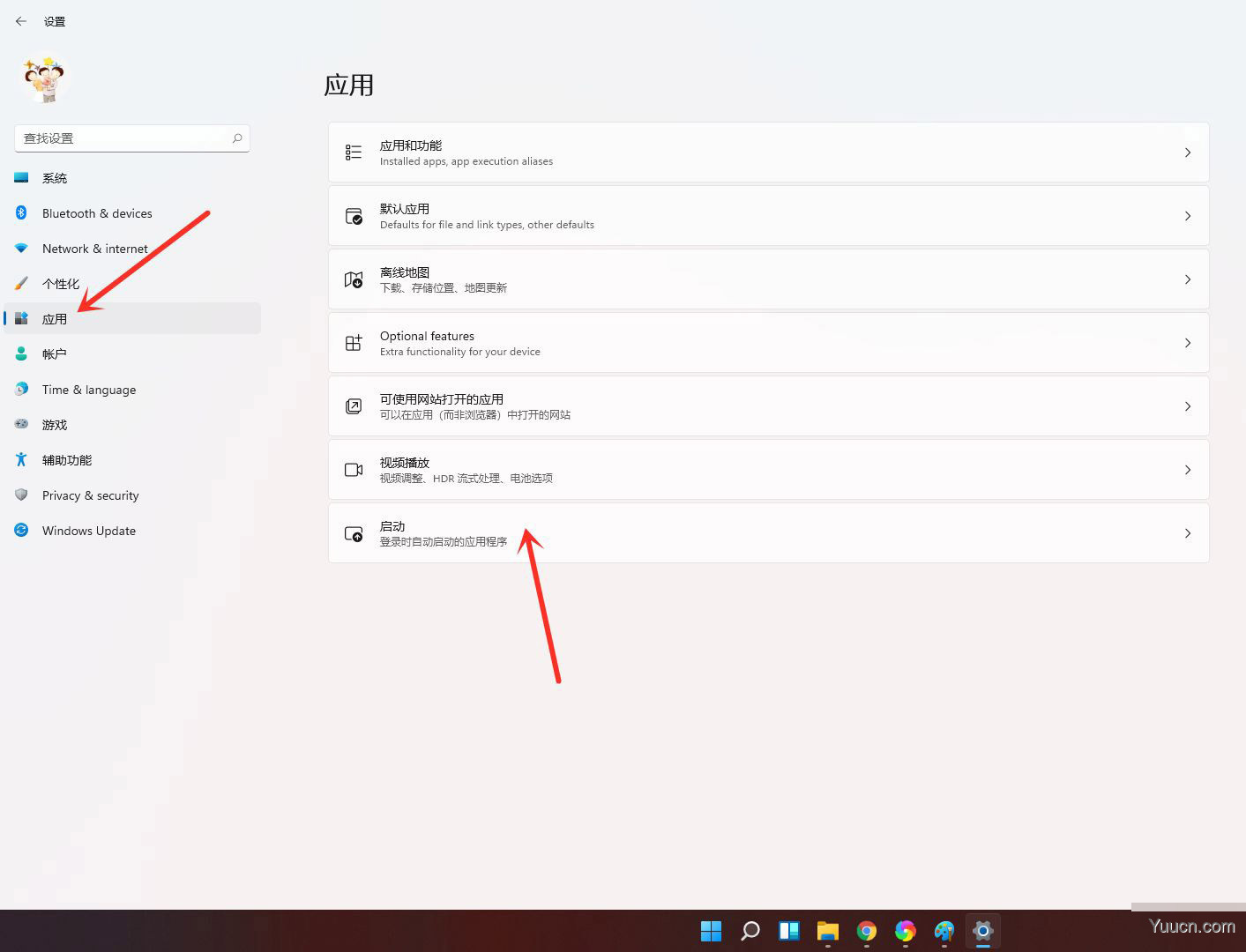Open 离线地图 offline maps settings
This screenshot has height=952, width=1246.
pos(767,279)
